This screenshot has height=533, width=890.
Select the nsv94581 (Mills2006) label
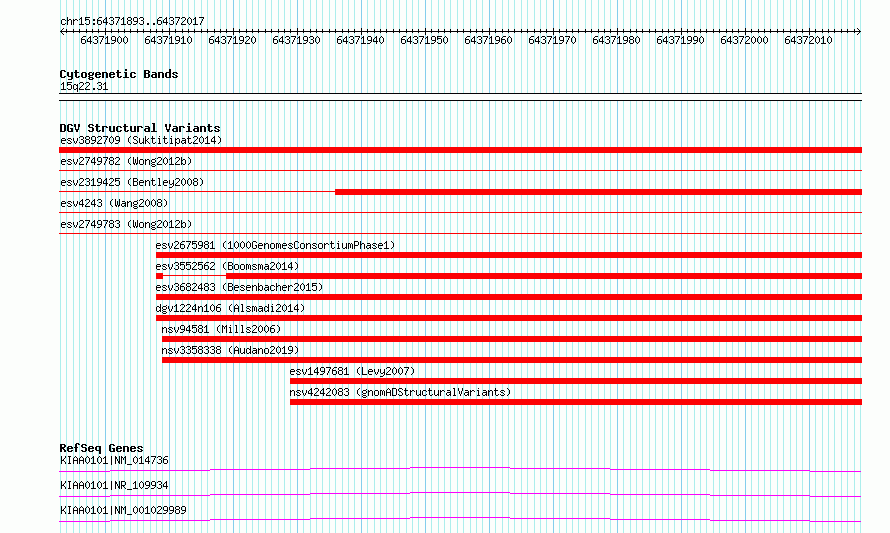[x=221, y=329]
